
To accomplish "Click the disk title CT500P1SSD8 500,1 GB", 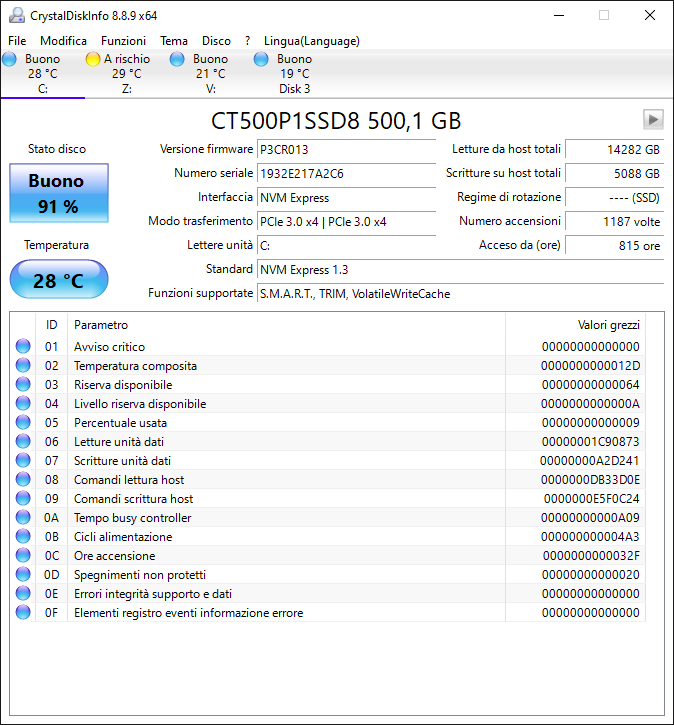I will click(336, 121).
